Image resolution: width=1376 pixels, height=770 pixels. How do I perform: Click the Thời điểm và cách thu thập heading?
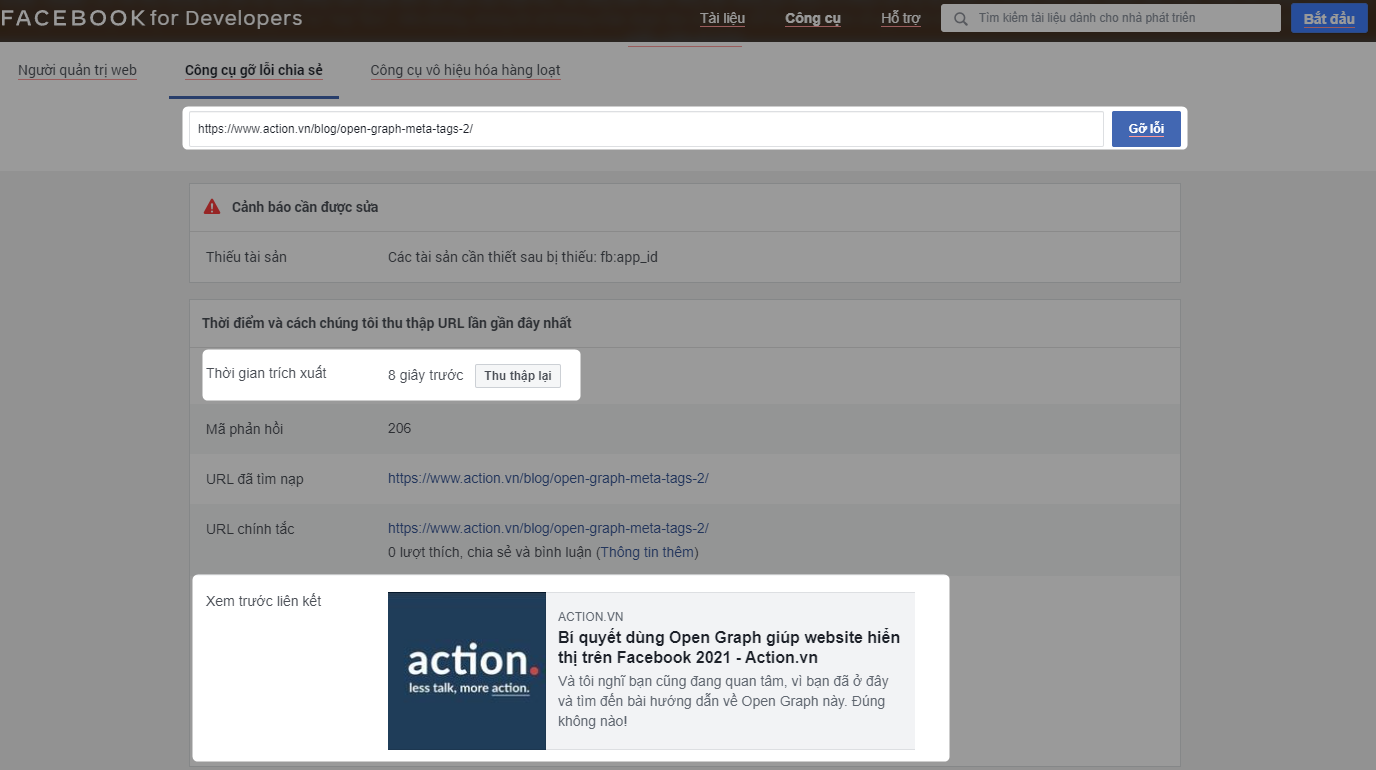click(387, 323)
